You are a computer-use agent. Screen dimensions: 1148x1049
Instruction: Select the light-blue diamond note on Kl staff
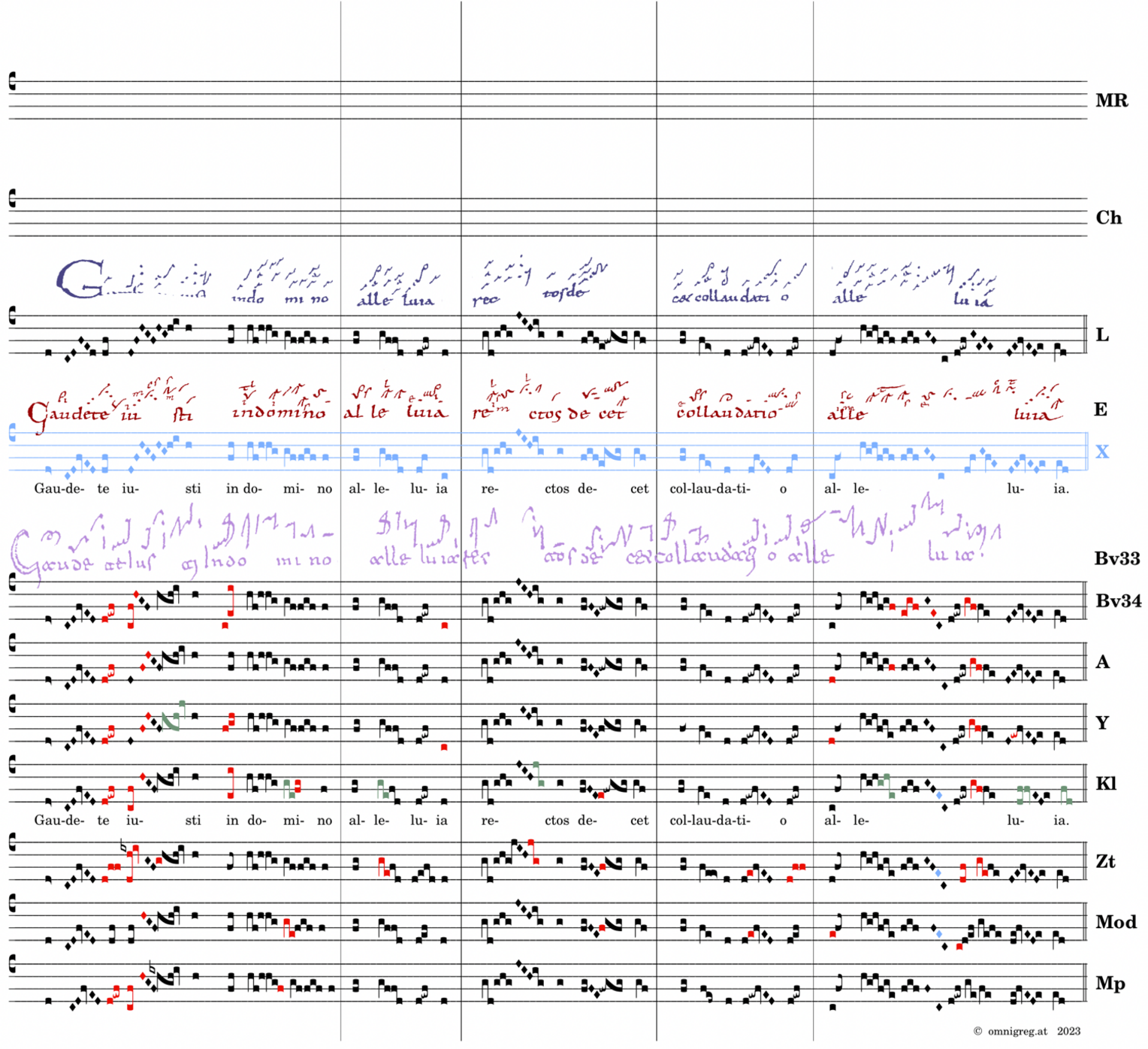coord(939,795)
